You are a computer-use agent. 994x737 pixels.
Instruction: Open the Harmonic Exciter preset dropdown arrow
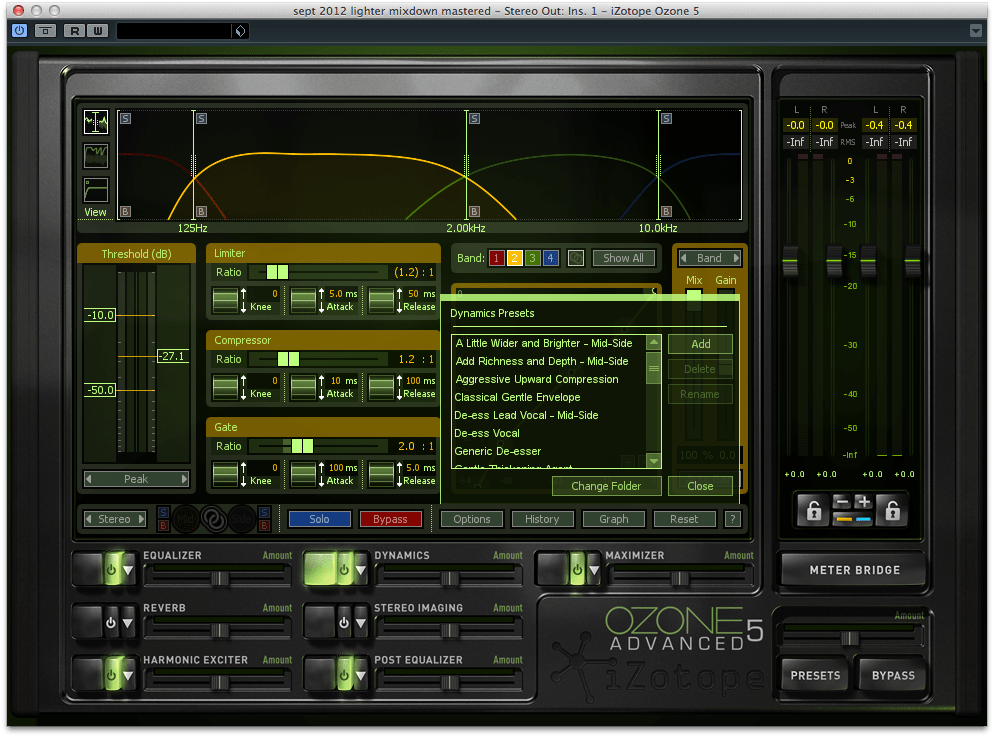point(129,675)
